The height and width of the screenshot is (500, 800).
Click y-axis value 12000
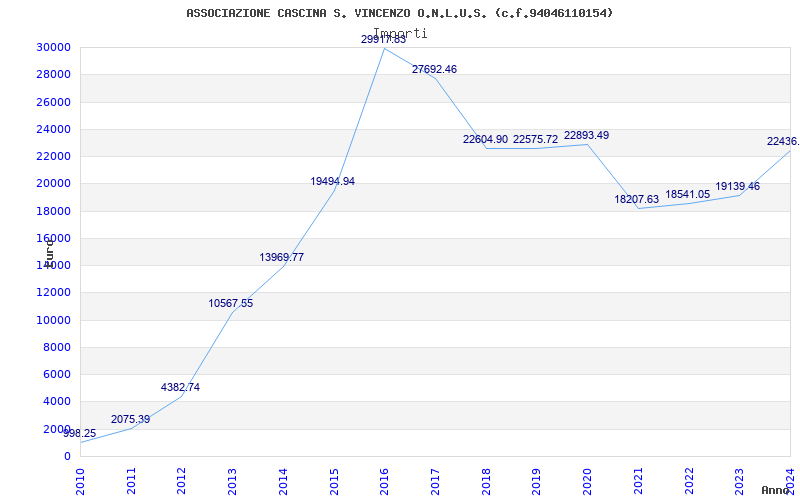pos(53,293)
